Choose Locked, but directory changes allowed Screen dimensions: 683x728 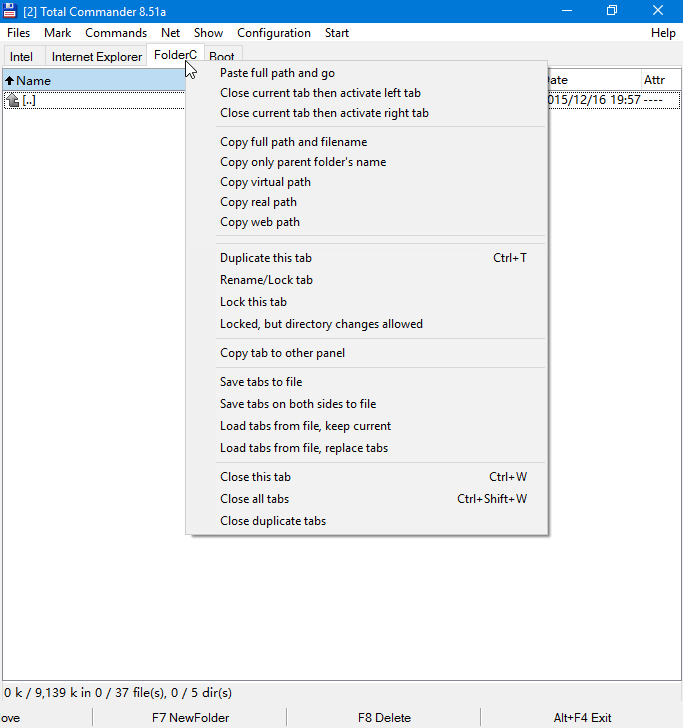pyautogui.click(x=367, y=324)
